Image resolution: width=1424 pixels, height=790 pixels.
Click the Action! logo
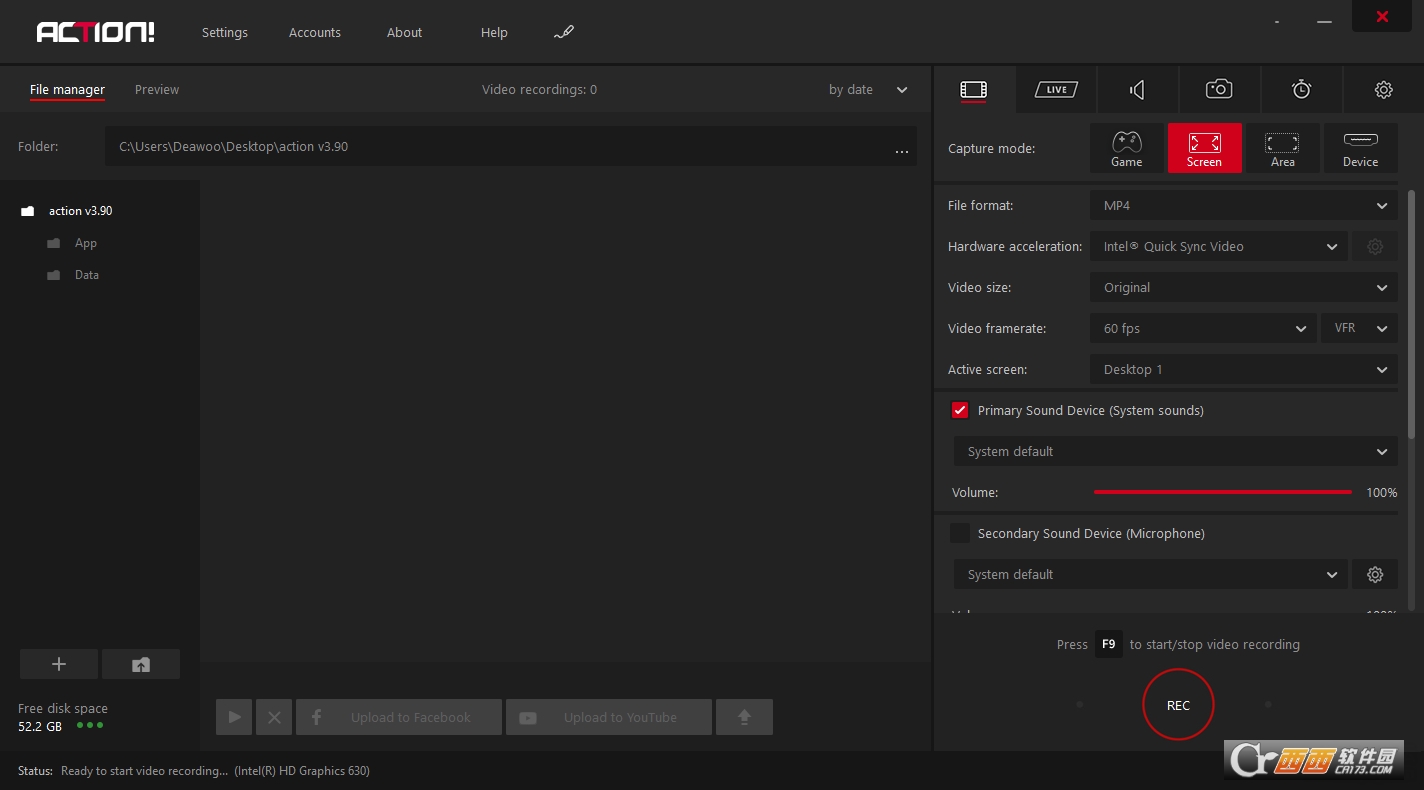pyautogui.click(x=96, y=32)
